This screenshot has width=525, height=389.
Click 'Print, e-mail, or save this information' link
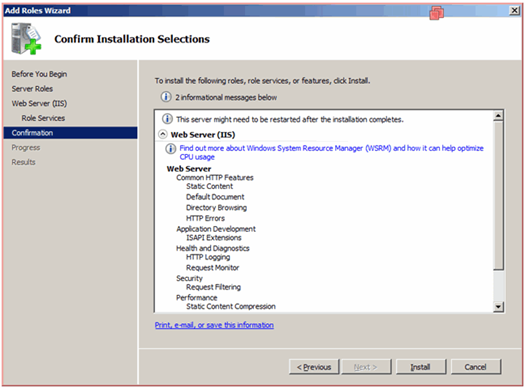coord(214,325)
